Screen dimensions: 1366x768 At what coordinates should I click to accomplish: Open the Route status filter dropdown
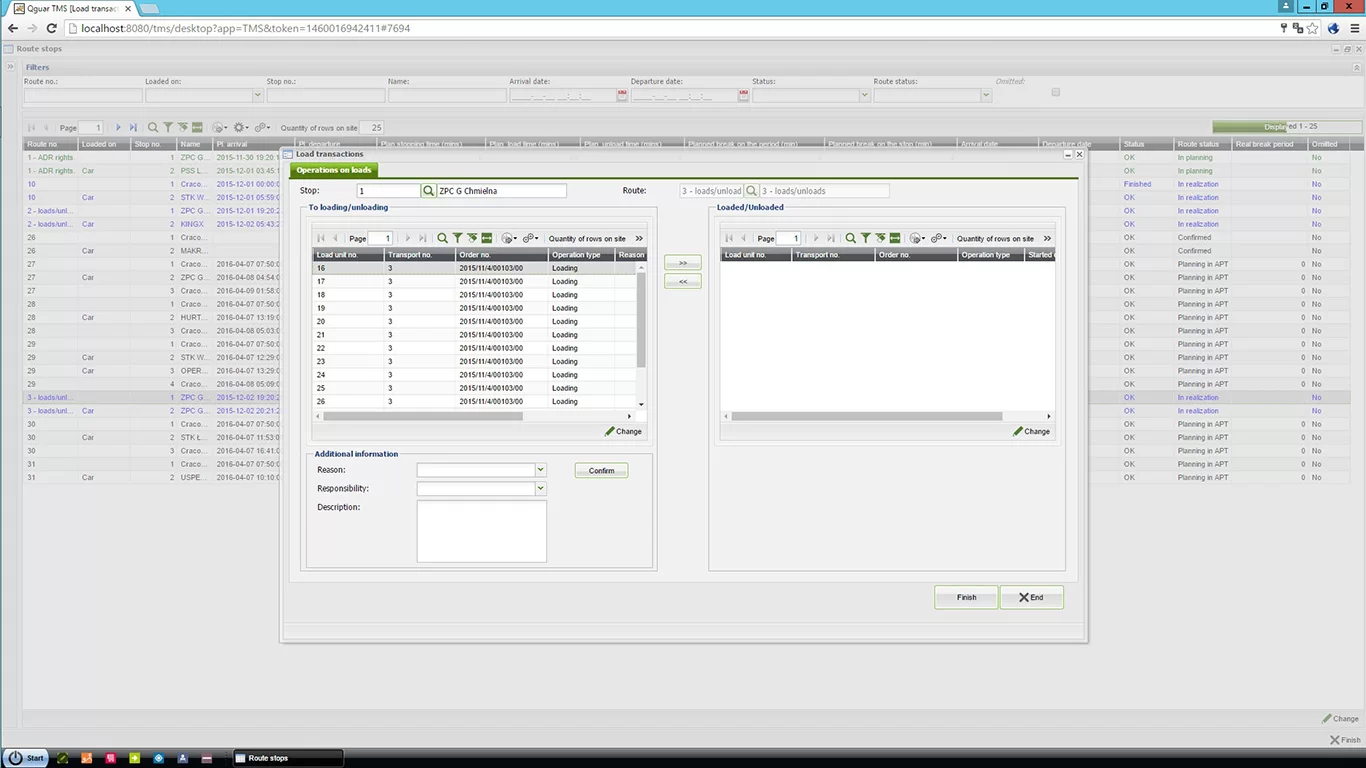(x=986, y=95)
